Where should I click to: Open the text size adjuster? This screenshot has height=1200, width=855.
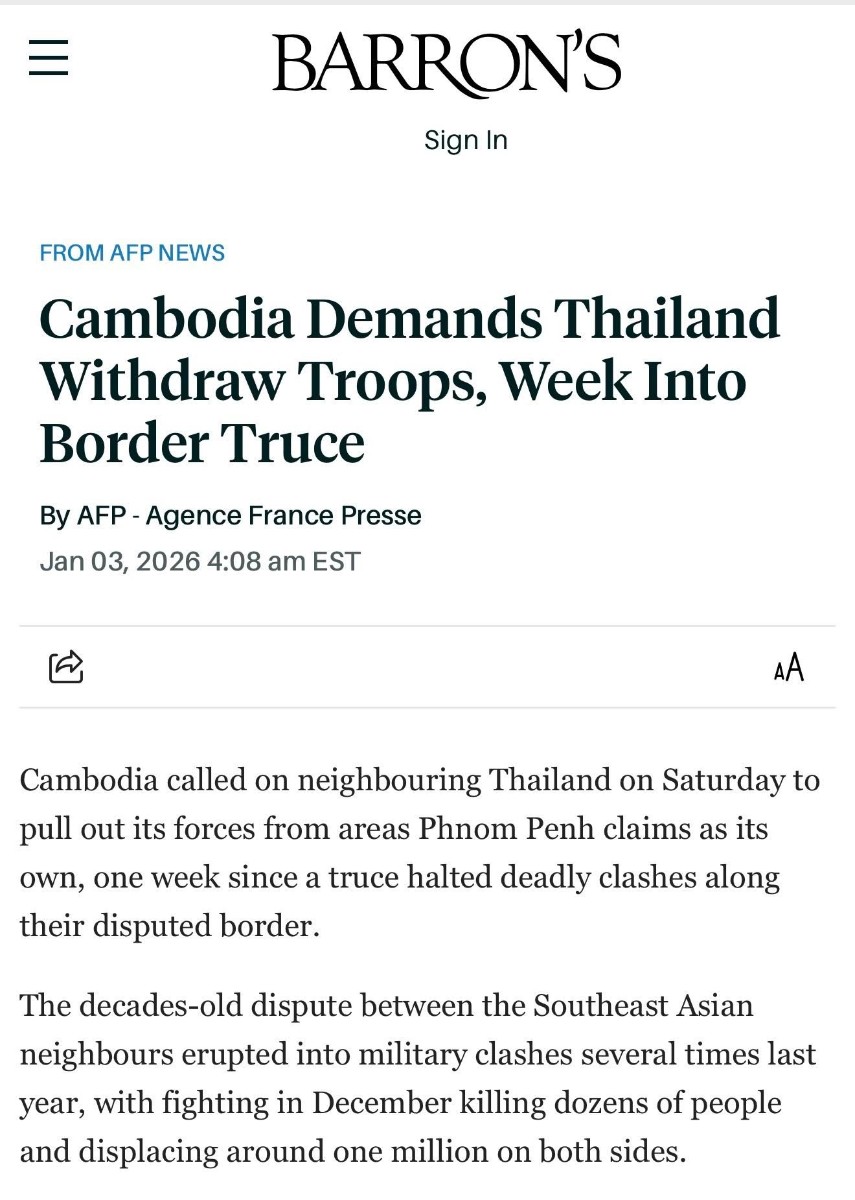pos(788,667)
